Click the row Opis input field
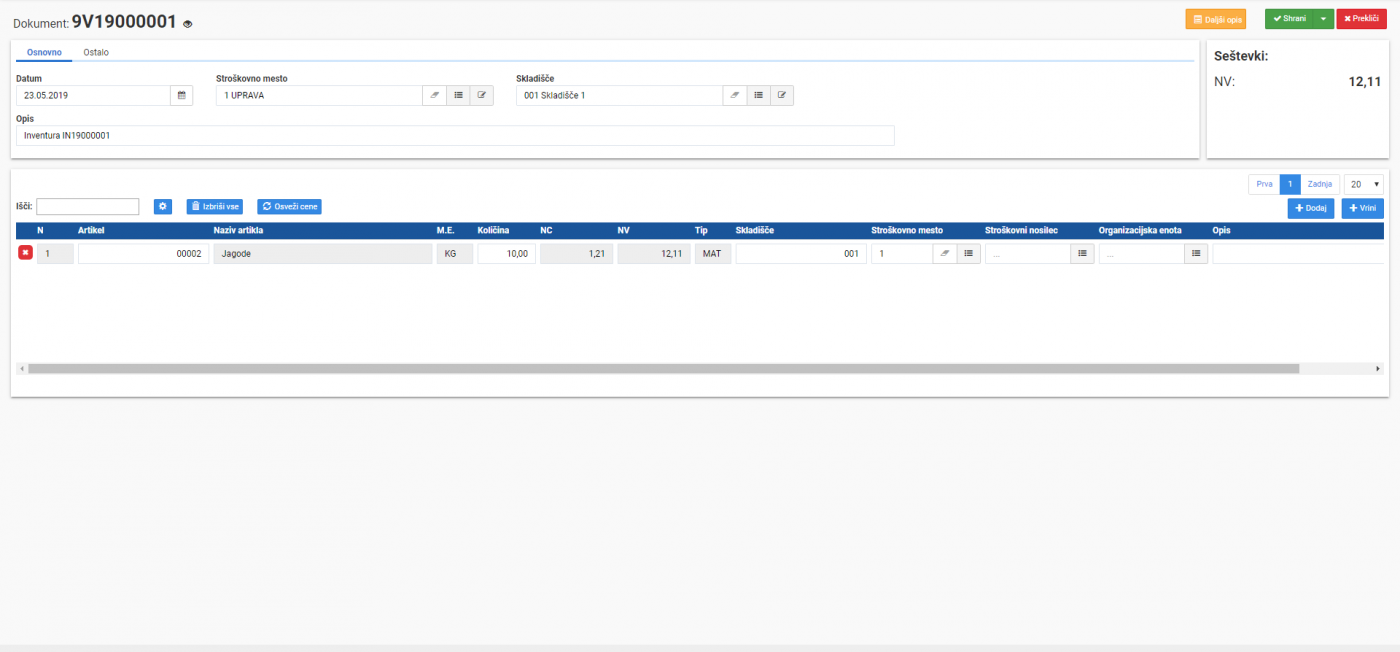The width and height of the screenshot is (1400, 652). (x=1298, y=254)
